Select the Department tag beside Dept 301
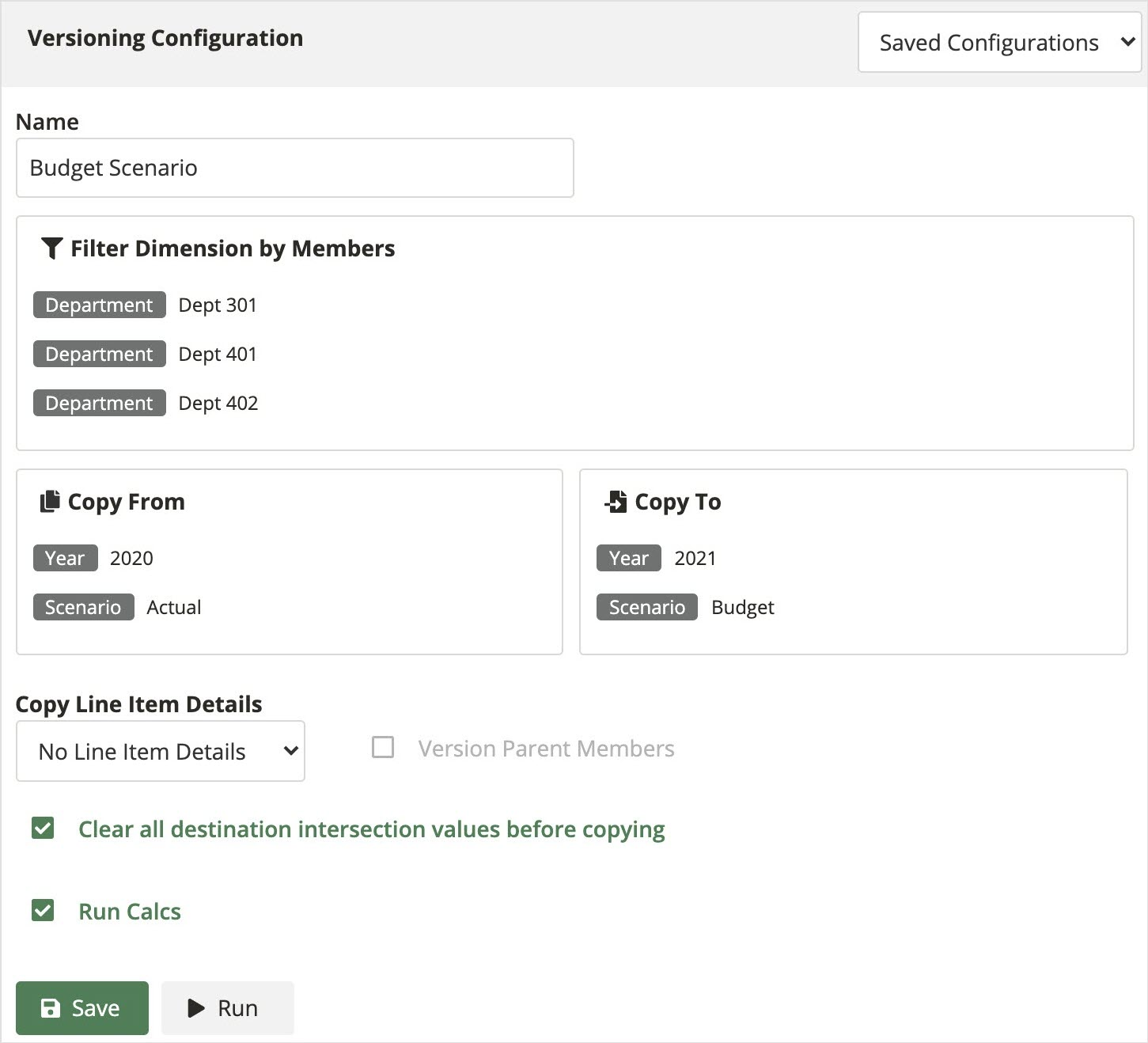 (x=98, y=305)
